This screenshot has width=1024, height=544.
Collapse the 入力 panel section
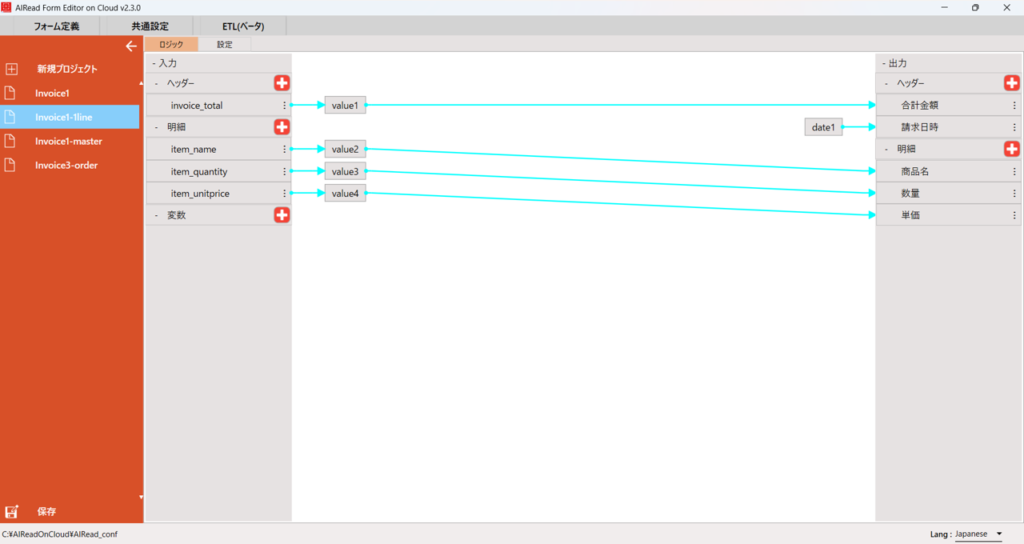pos(154,63)
